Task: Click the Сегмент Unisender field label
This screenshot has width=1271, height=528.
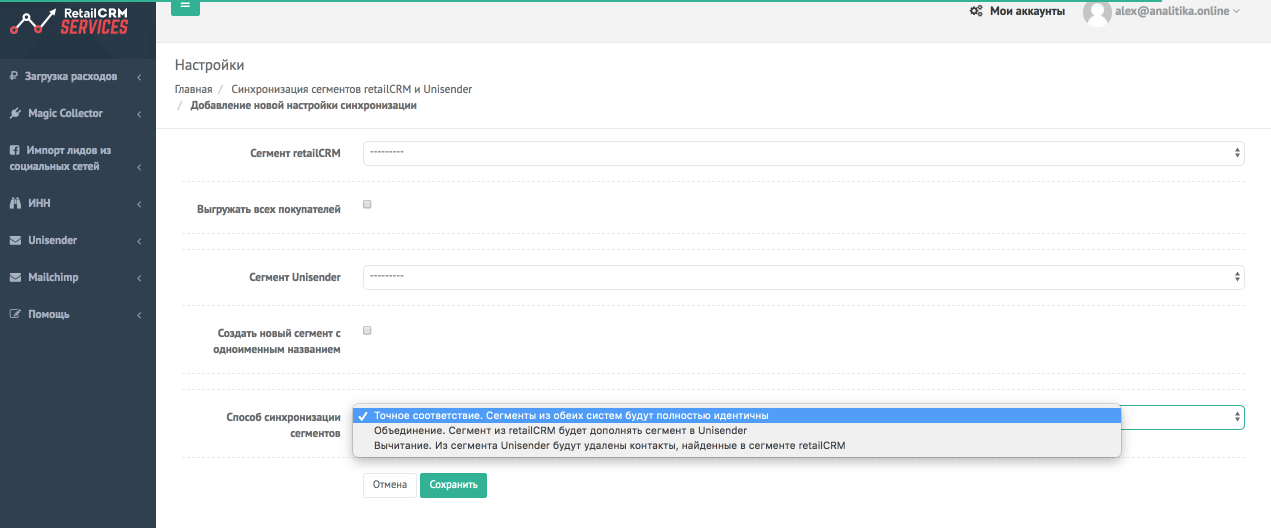Action: point(295,277)
